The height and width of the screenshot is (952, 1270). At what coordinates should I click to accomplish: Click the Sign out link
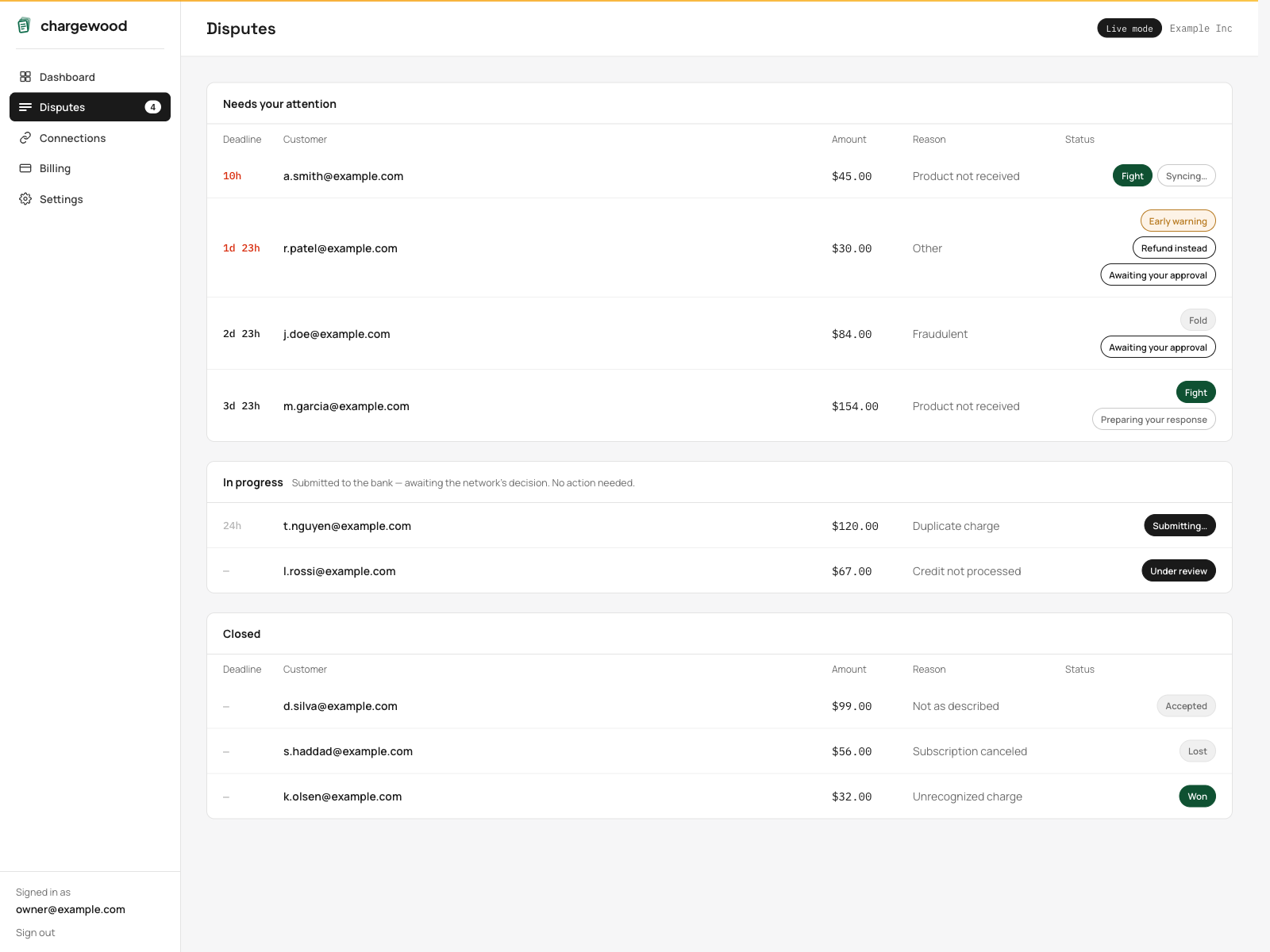(36, 933)
